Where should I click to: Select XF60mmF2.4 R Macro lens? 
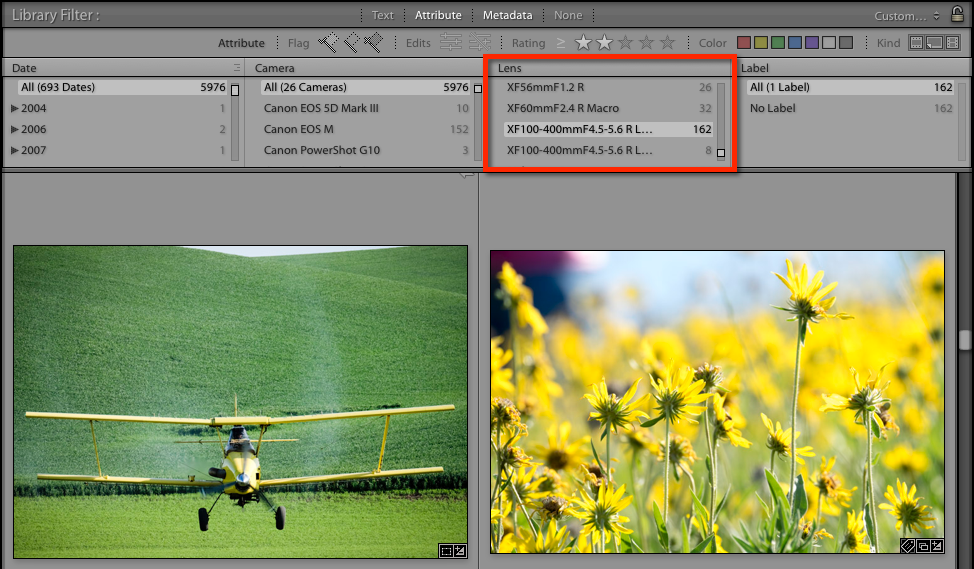[x=609, y=108]
